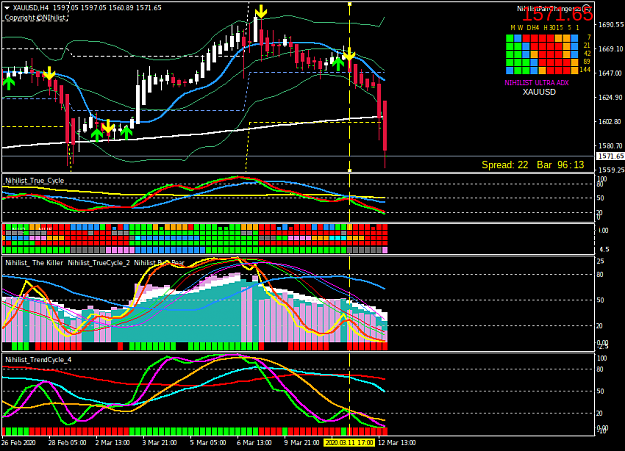Image resolution: width=625 pixels, height=451 pixels.
Task: Click the 1580.70 price scale label
Action: point(611,146)
